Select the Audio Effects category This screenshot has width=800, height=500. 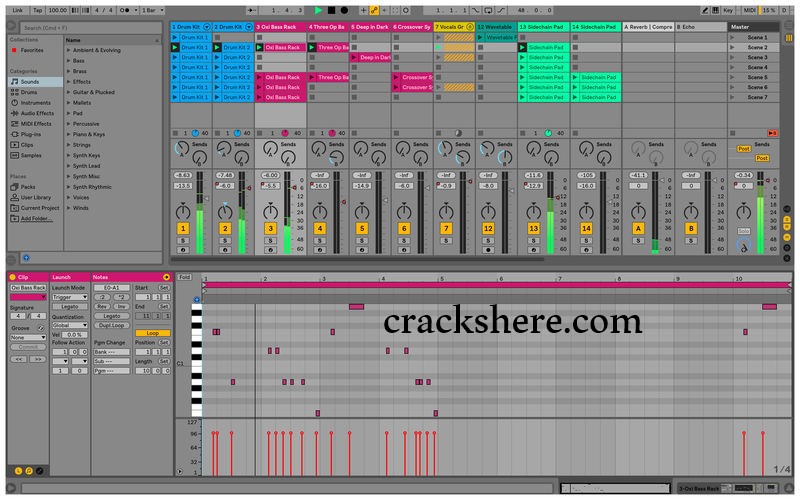click(37, 113)
